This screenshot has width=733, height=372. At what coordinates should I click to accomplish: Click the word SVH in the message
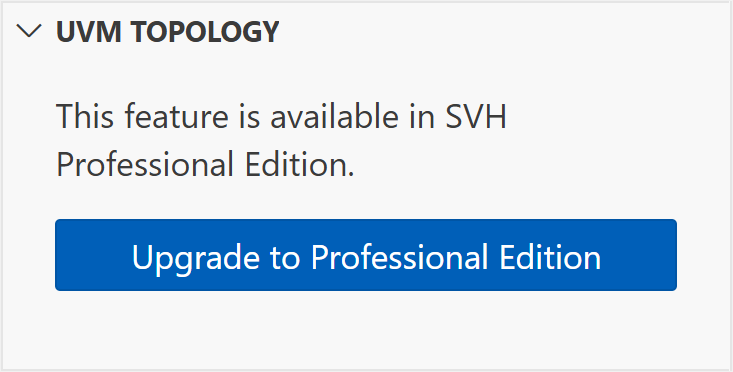pyautogui.click(x=475, y=116)
